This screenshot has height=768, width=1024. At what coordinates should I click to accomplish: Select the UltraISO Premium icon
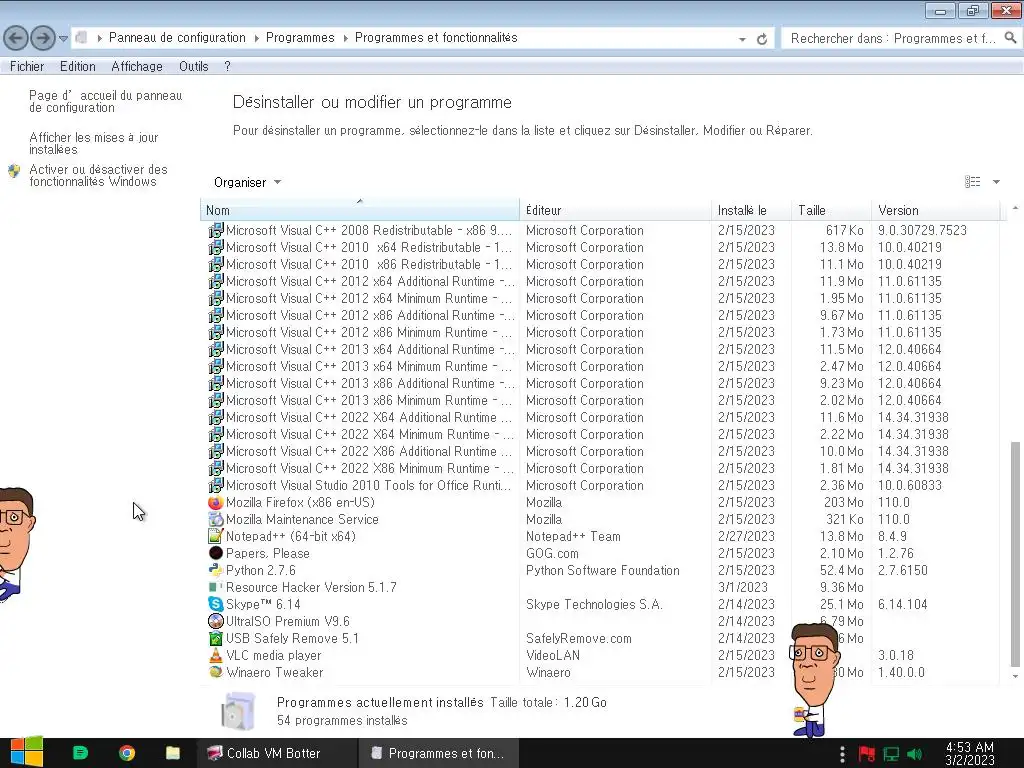[x=216, y=621]
